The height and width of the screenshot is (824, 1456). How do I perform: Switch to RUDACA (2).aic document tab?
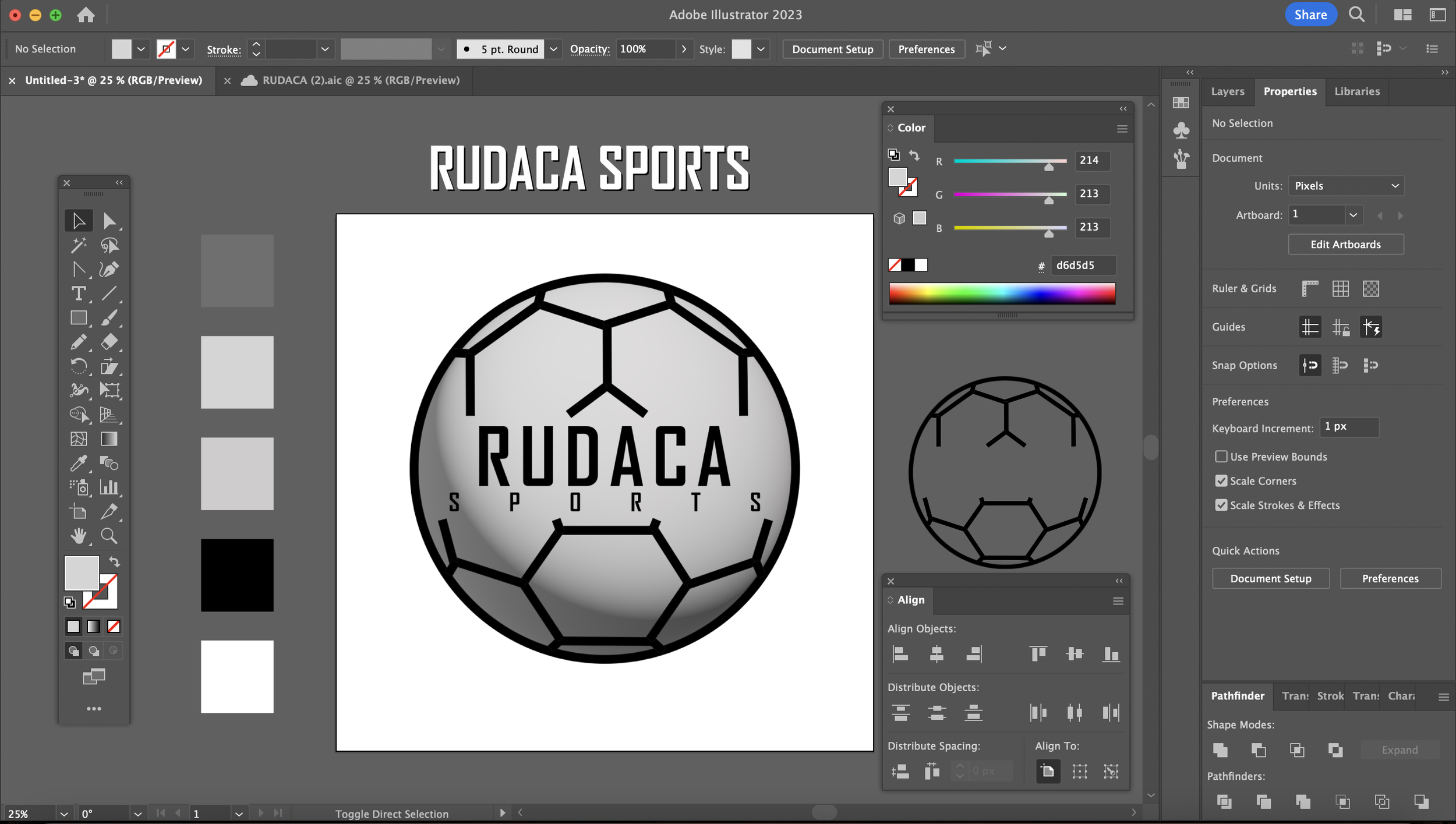point(360,80)
